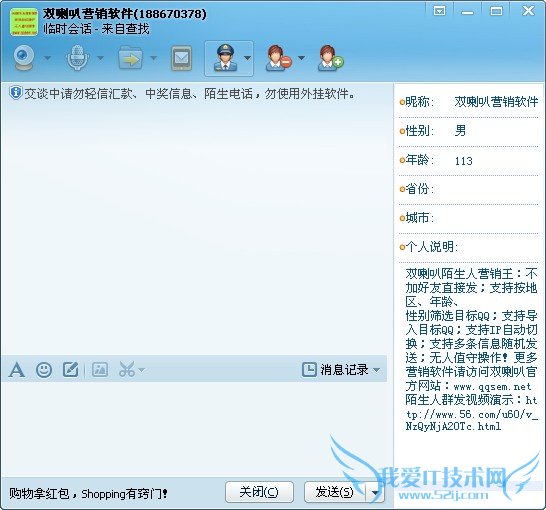Open the contact's avatar in title bar

point(24,22)
